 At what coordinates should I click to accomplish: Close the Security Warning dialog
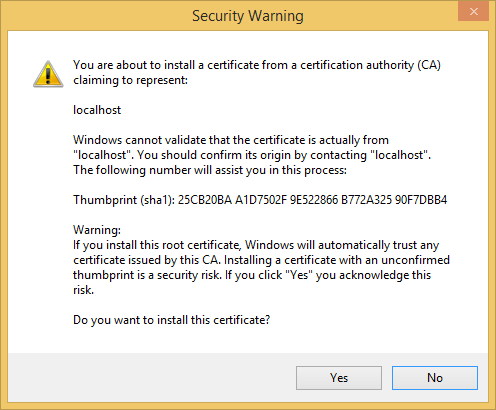[474, 12]
